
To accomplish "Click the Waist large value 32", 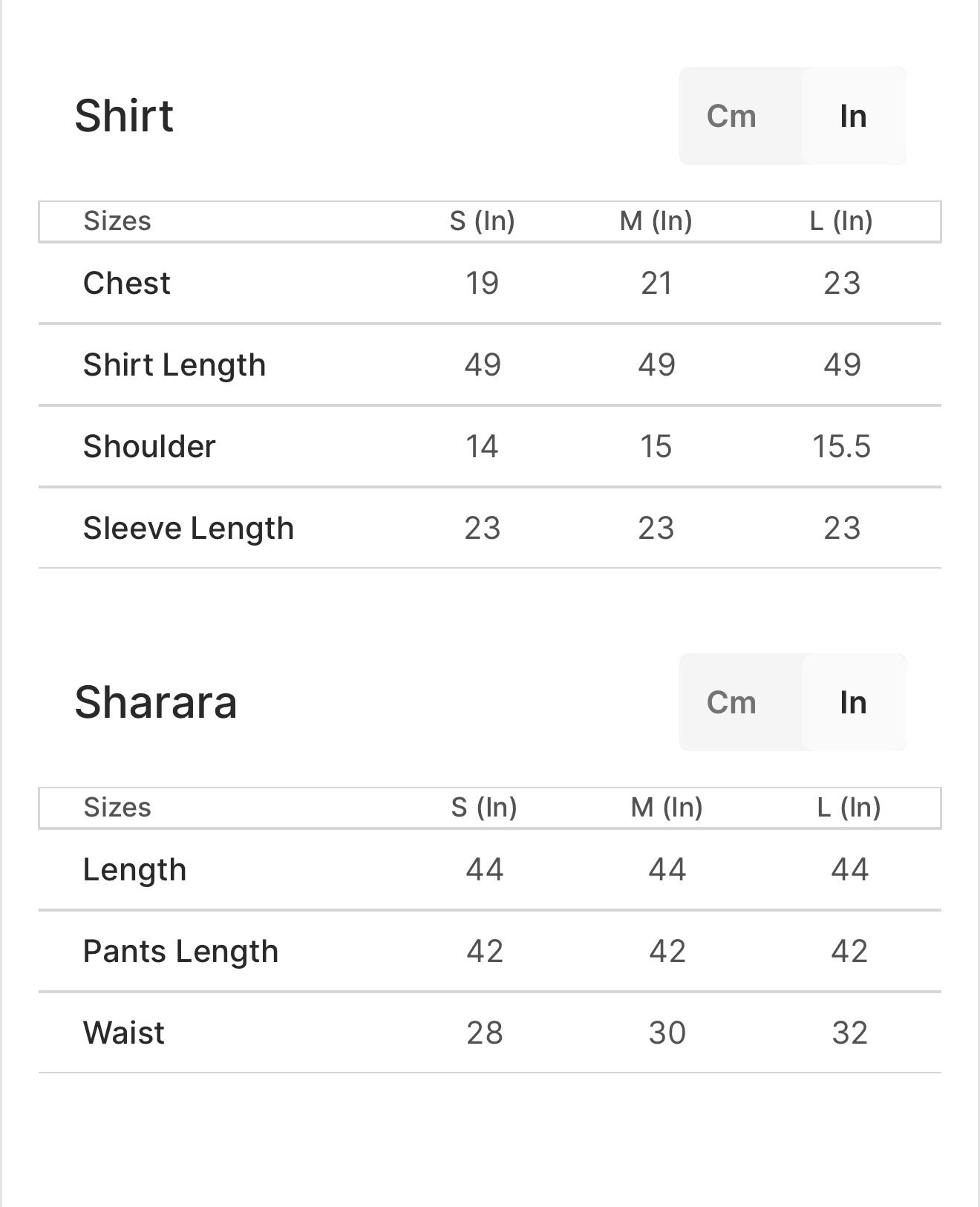I will pos(849,1033).
